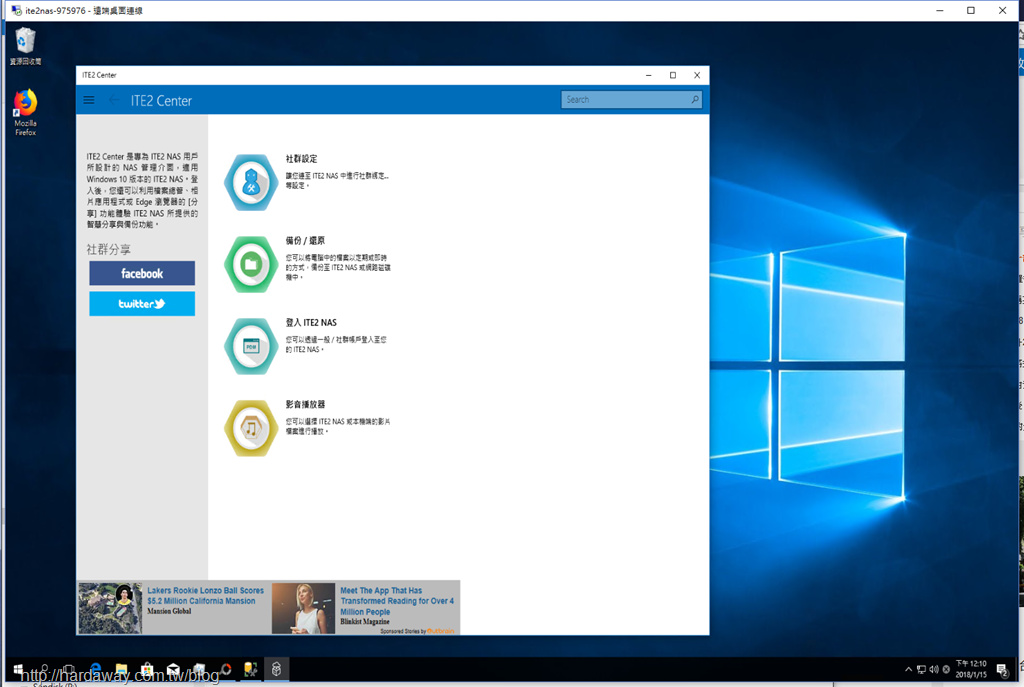This screenshot has height=687, width=1024.
Task: Click the blonde woman ad thumbnail
Action: (x=303, y=608)
